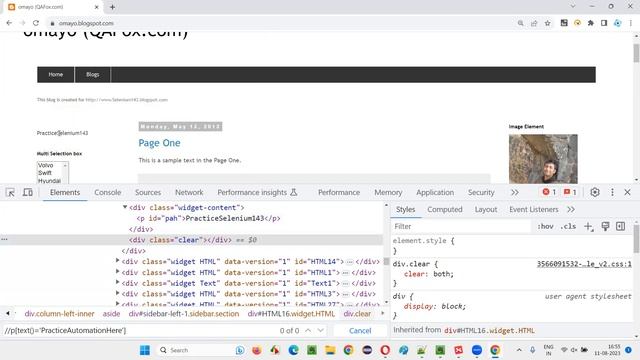Image resolution: width=640 pixels, height=360 pixels.
Task: Open Windows Start menu
Action: (144, 350)
